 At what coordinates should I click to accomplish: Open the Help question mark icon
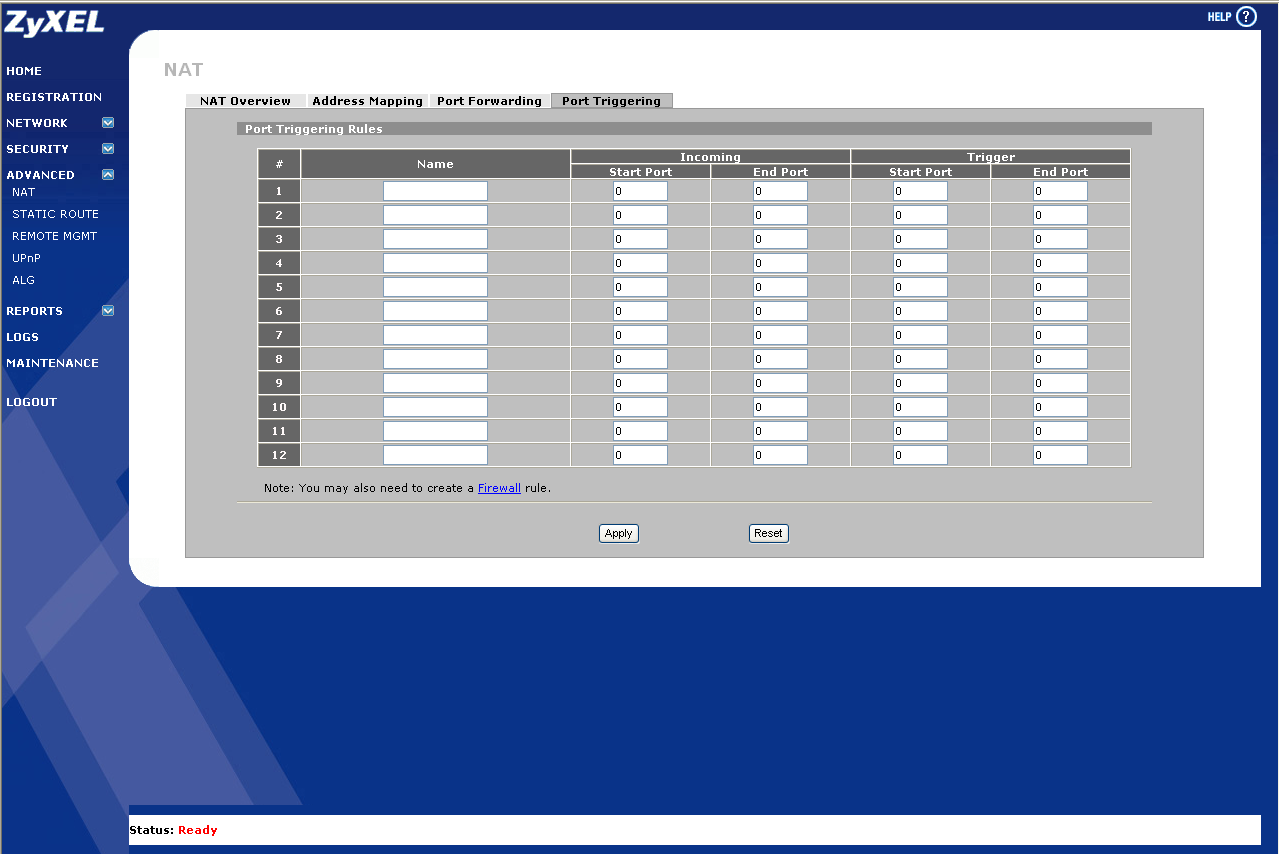coord(1246,17)
